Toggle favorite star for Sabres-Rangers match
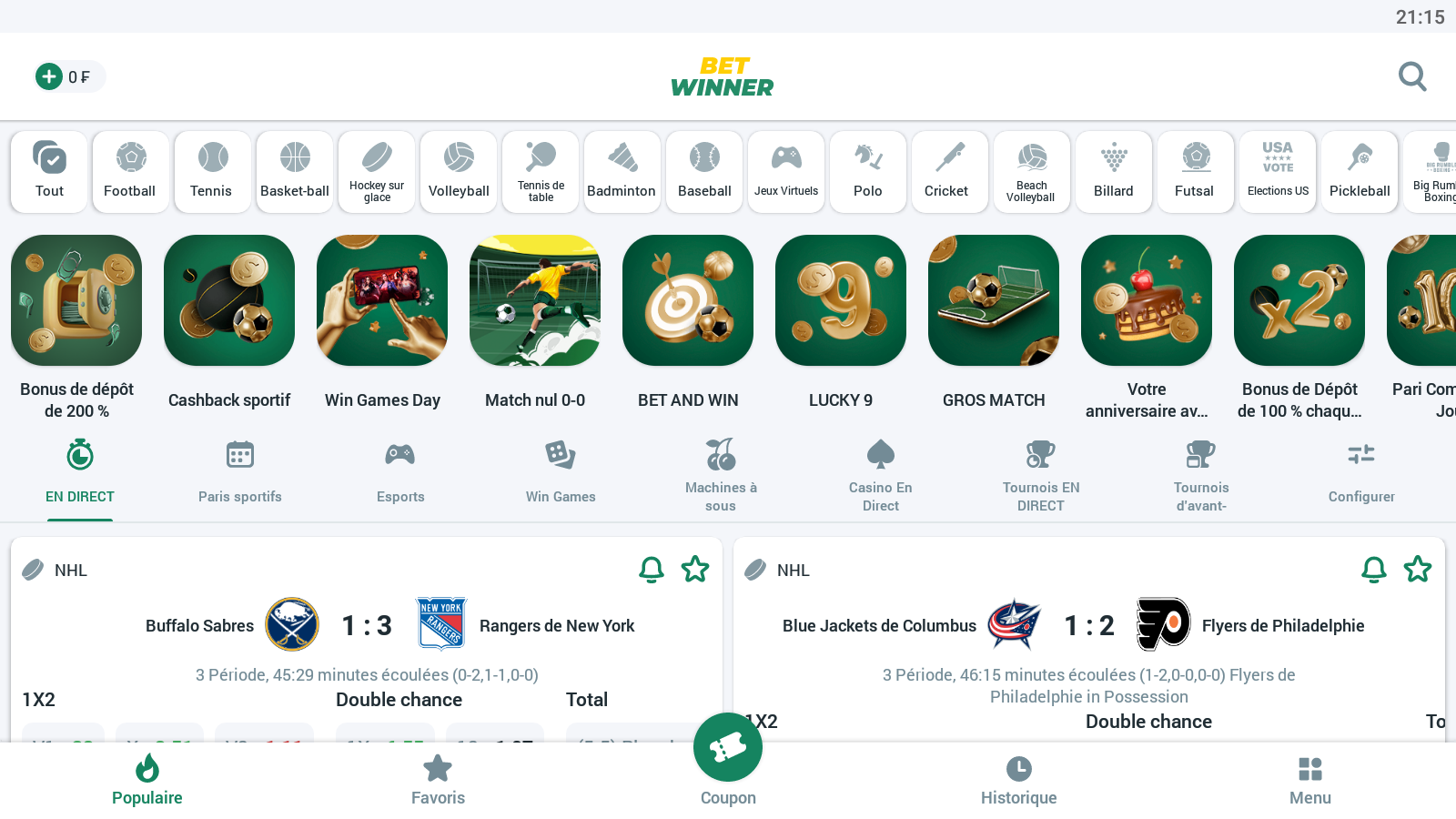The height and width of the screenshot is (819, 1456). [x=695, y=569]
